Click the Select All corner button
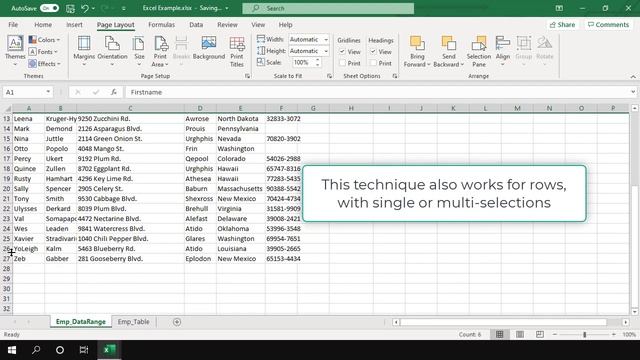This screenshot has width=640, height=360. 7,108
